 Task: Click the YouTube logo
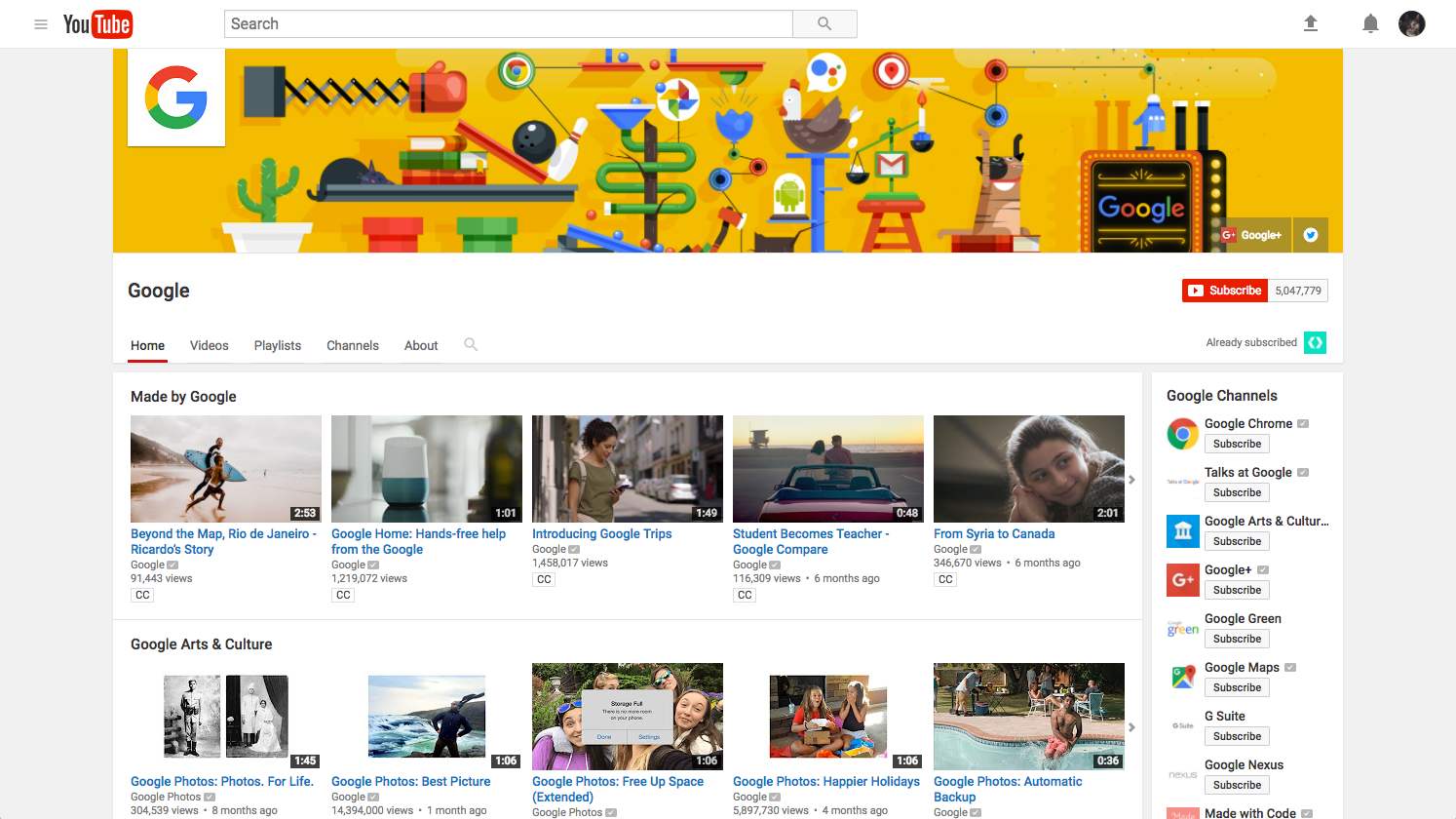(97, 24)
